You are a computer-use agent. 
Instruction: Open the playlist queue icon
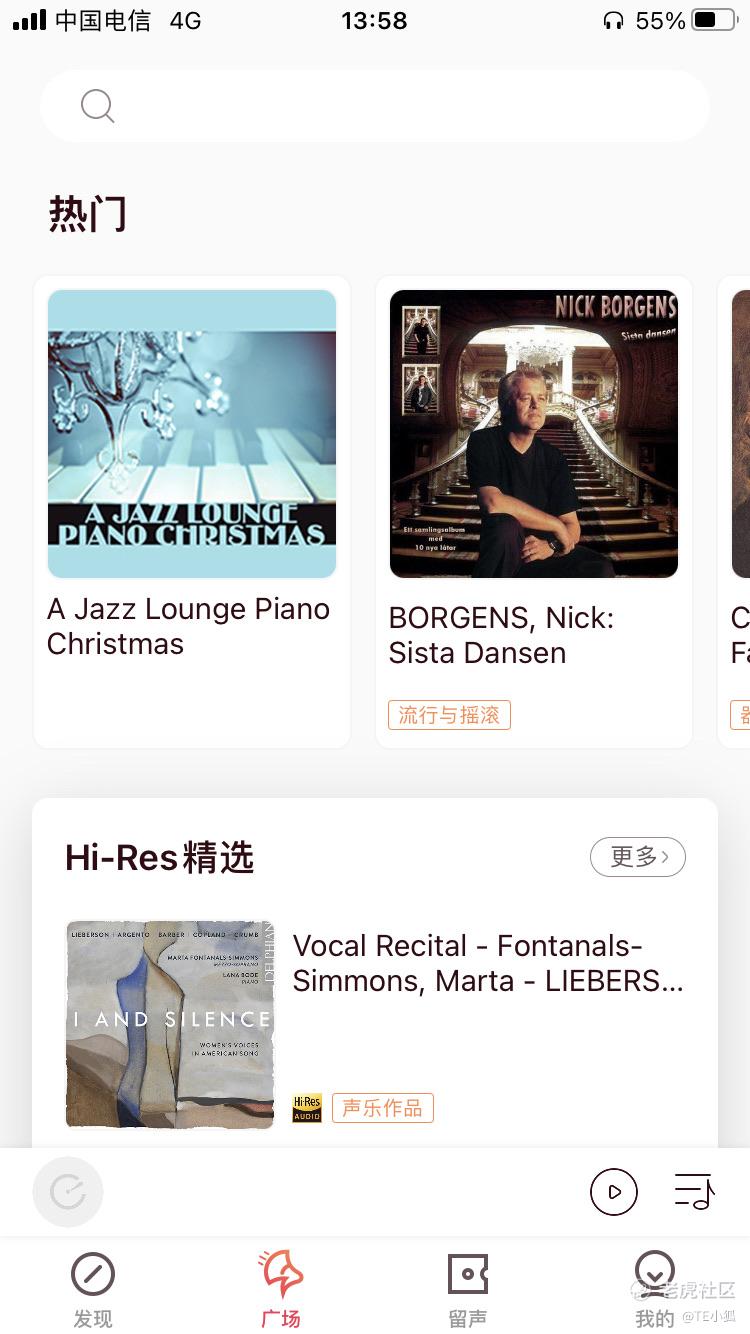[694, 1192]
